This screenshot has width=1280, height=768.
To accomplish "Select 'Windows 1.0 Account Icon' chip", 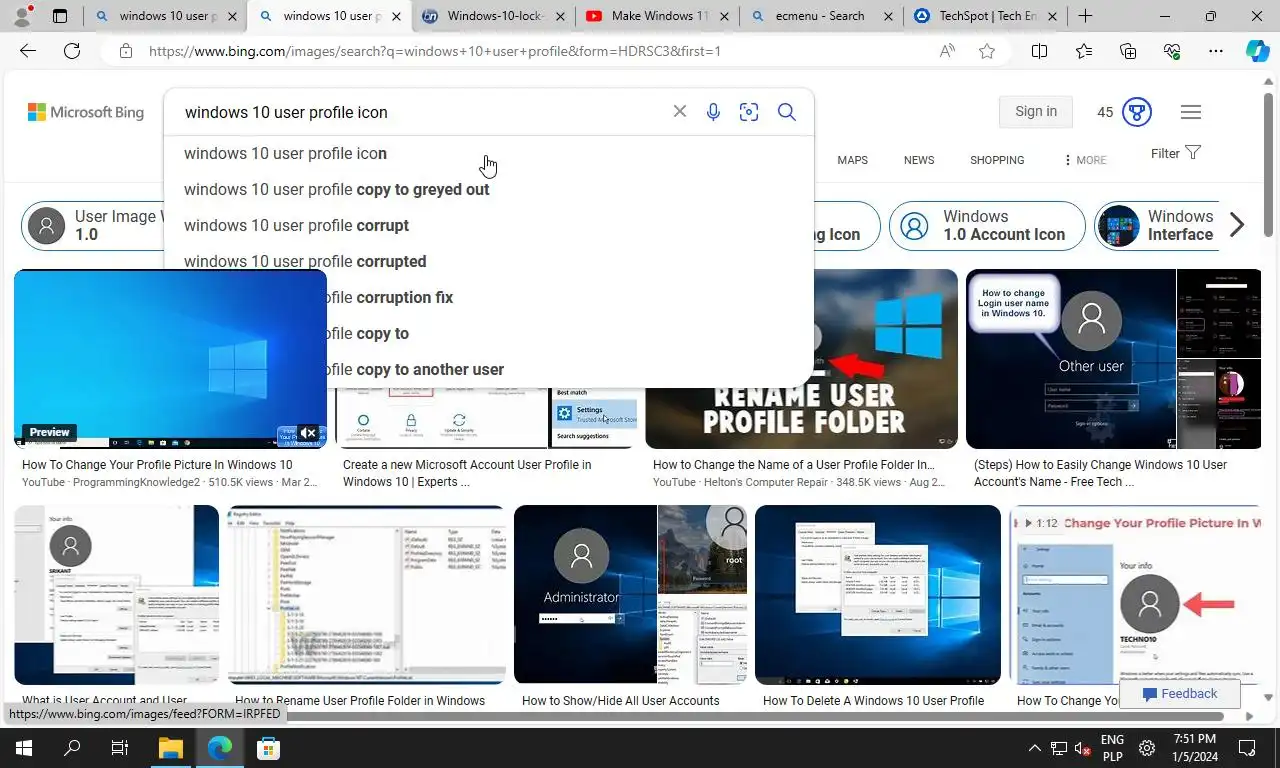I will [987, 225].
